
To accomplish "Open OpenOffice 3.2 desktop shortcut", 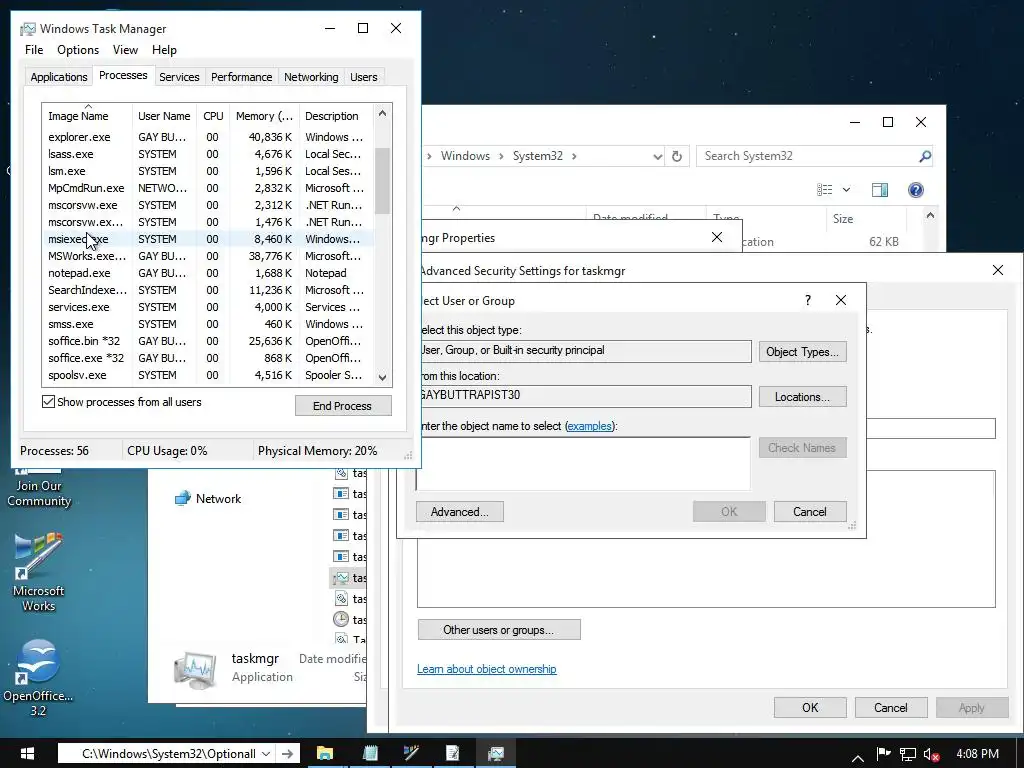I will pos(38,678).
